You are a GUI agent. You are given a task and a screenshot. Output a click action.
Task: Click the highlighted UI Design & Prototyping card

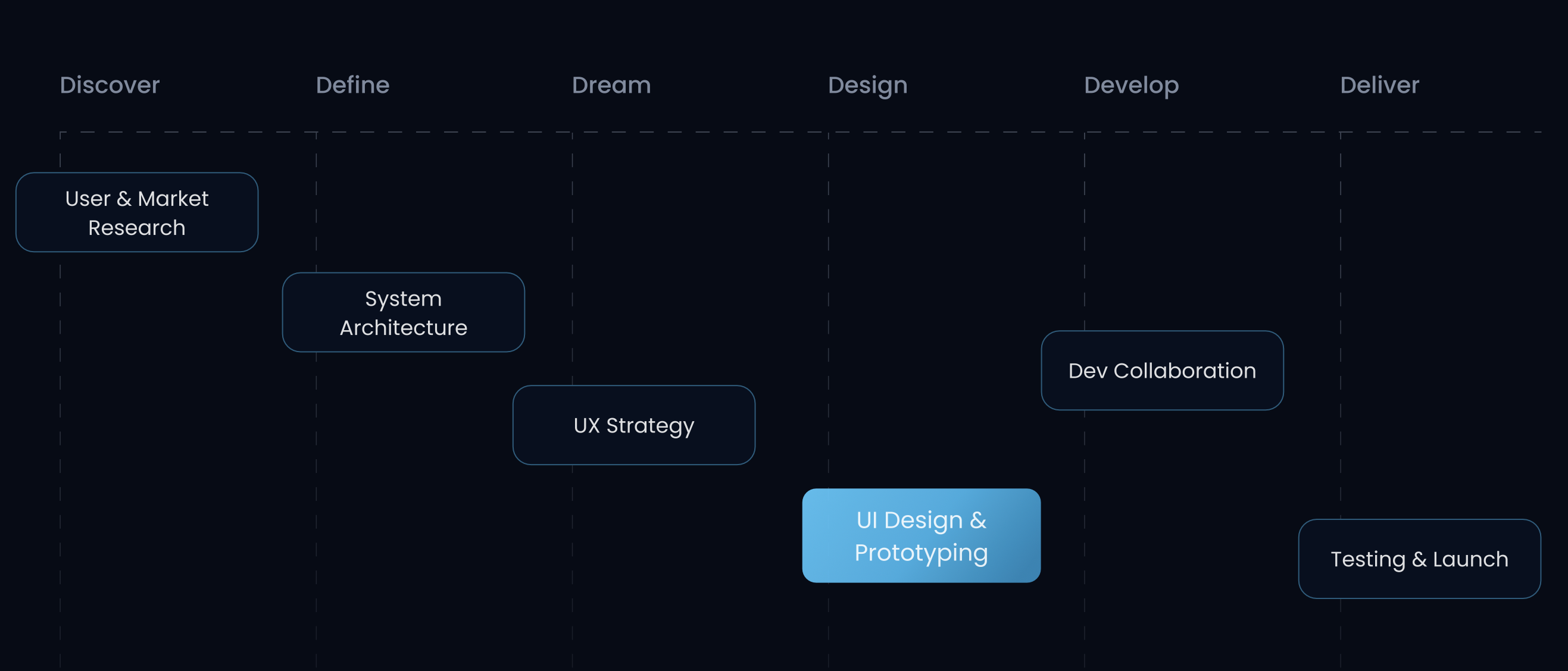click(921, 535)
